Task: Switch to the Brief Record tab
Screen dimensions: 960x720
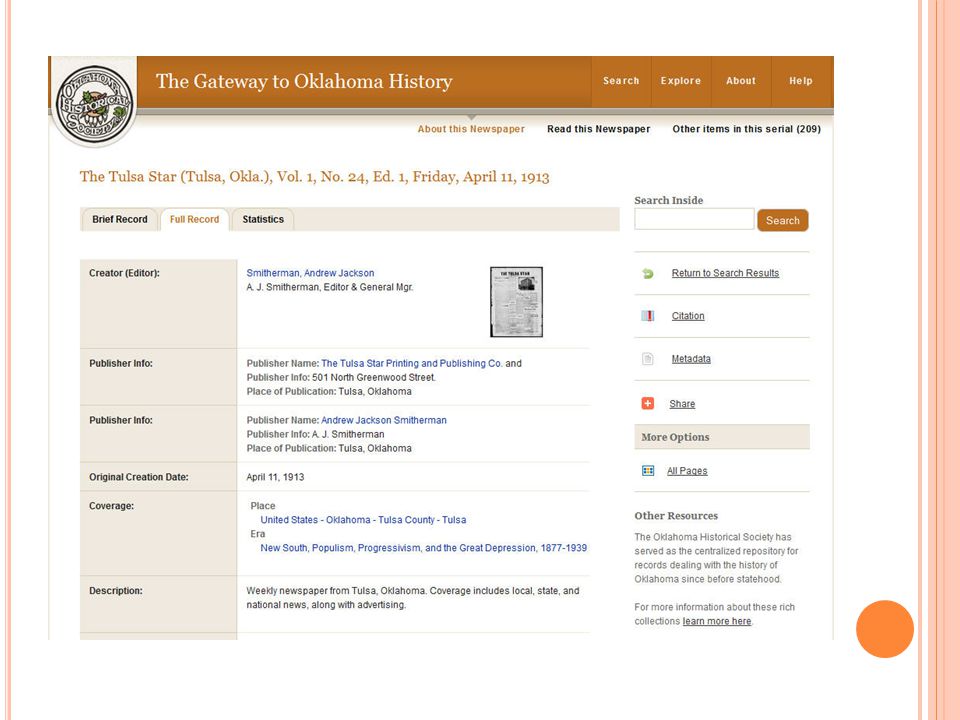Action: 120,219
